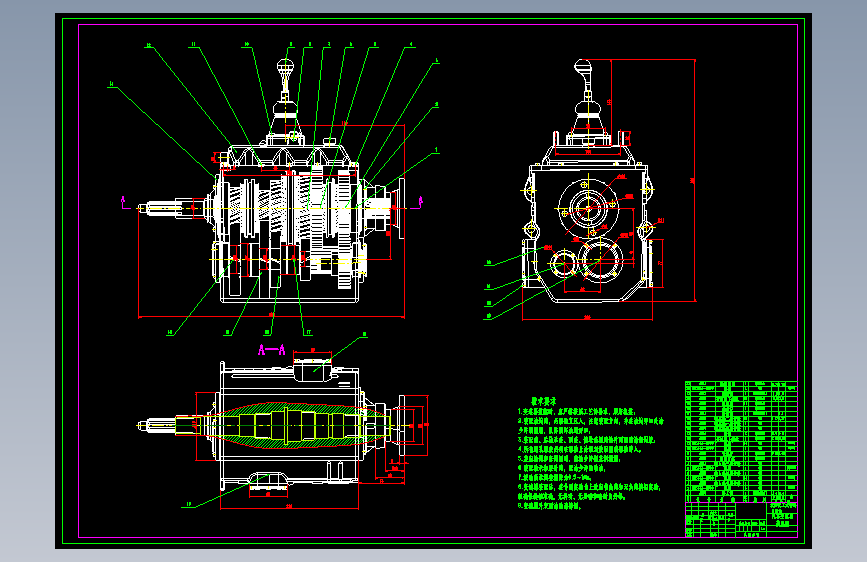This screenshot has height=562, width=867.
Task: Click the input shaft end in the main view
Action: pos(143,209)
